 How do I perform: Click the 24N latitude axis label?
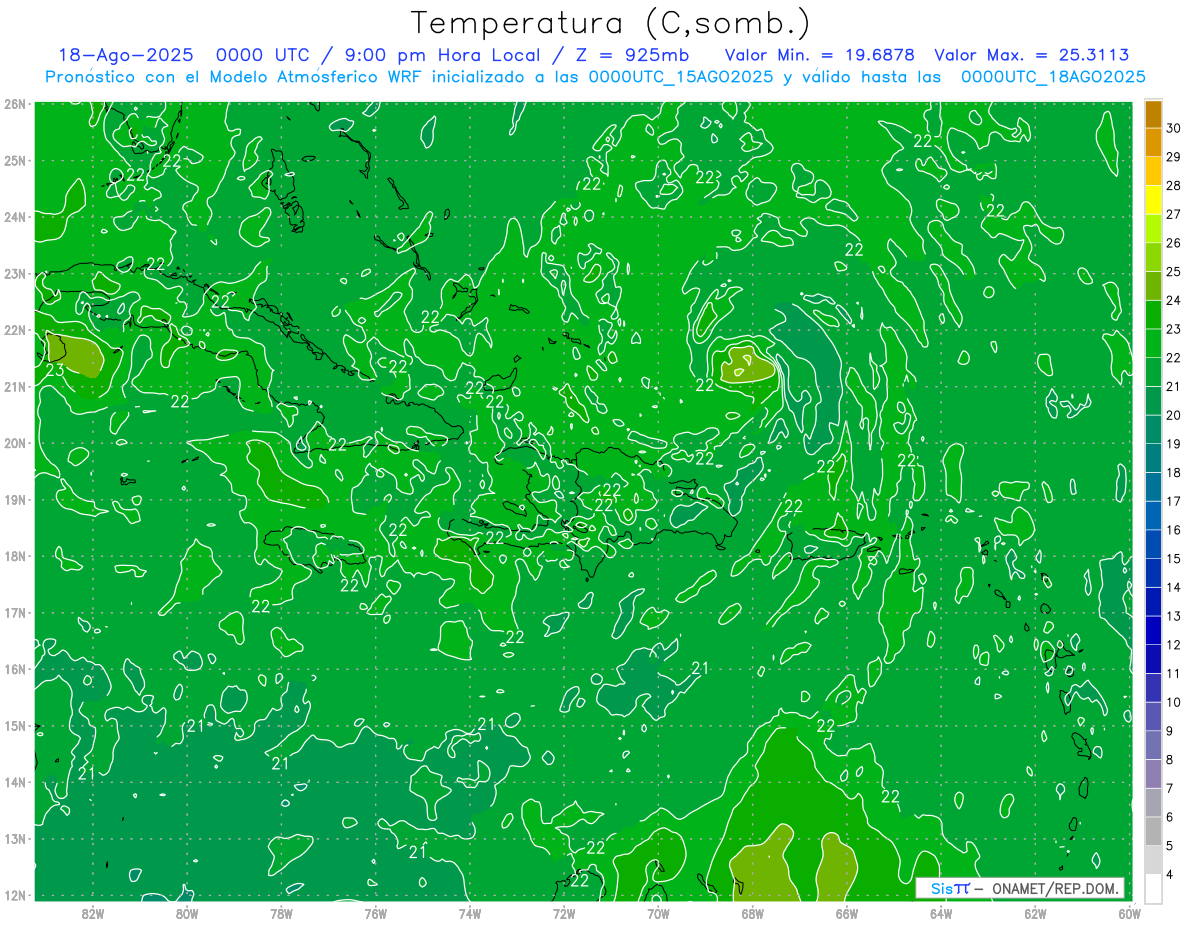(x=15, y=217)
